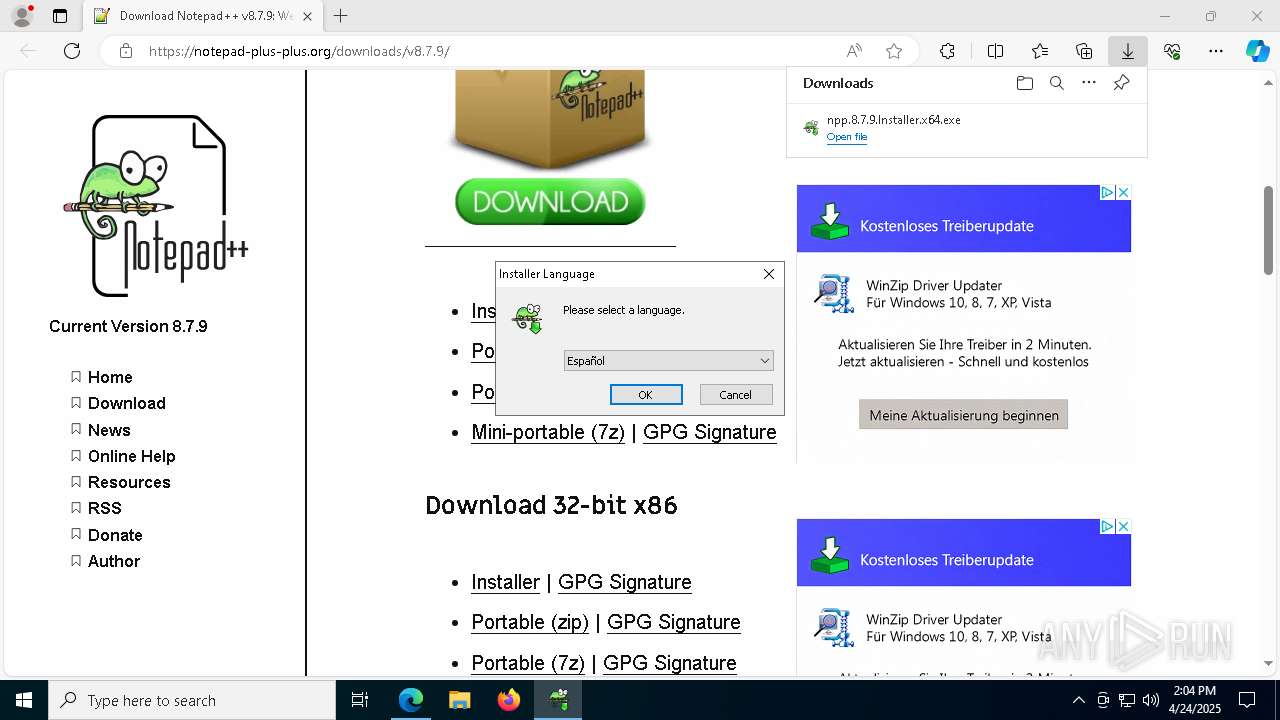Open the Favorites list icon
Screen dimensions: 1280x720
coord(1040,51)
